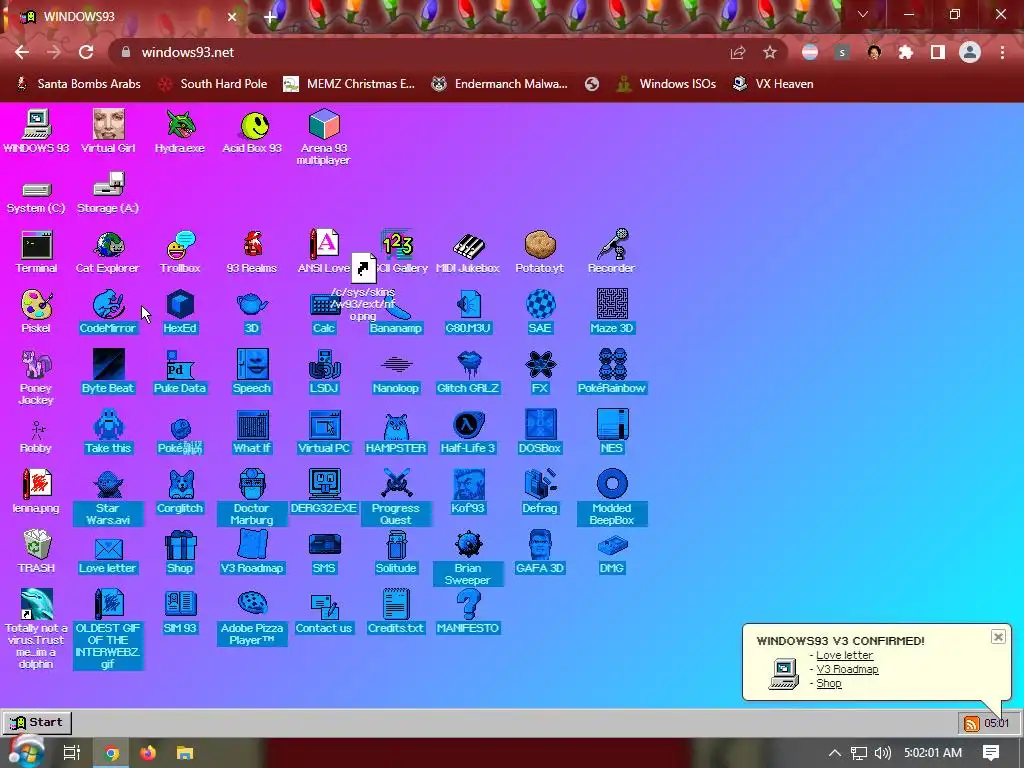The image size is (1024, 768).
Task: Open Arena 93 multiplayer icon
Action: click(324, 137)
